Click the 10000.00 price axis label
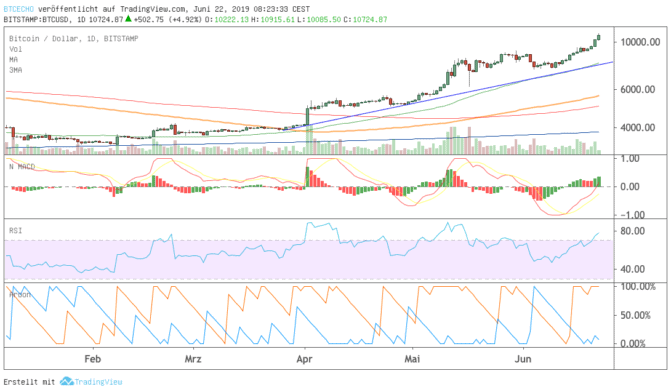 click(x=640, y=42)
